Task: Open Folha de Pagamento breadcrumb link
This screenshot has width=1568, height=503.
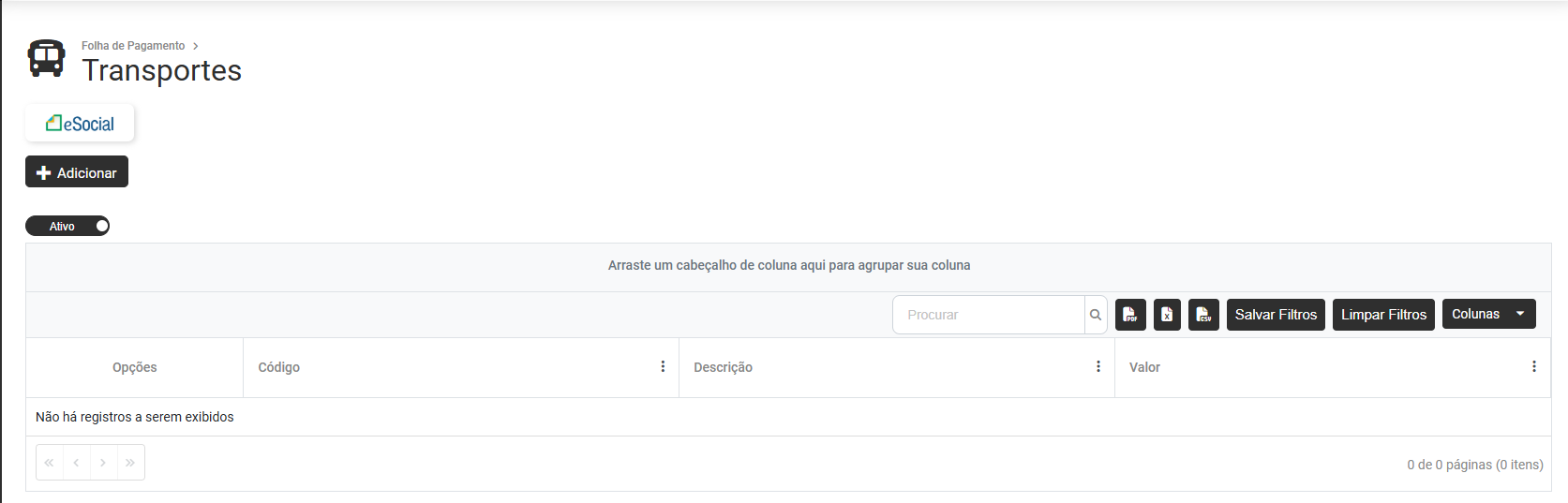Action: [x=133, y=46]
